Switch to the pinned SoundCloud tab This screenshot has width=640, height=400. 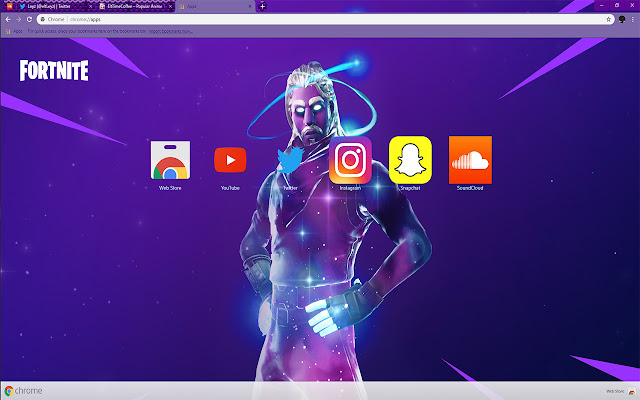[9, 6]
